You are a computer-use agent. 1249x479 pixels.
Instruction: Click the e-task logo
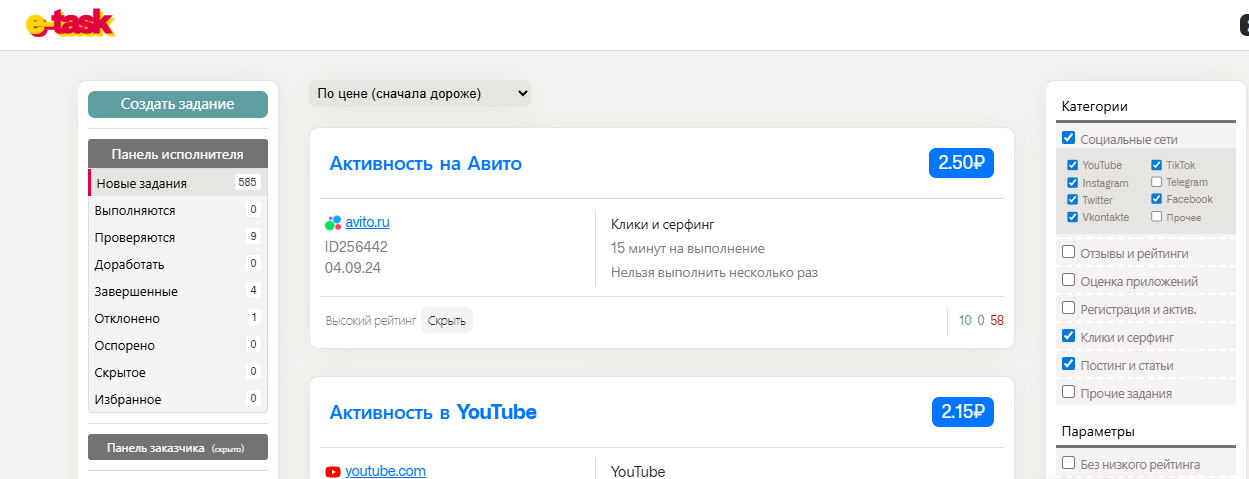click(x=70, y=24)
